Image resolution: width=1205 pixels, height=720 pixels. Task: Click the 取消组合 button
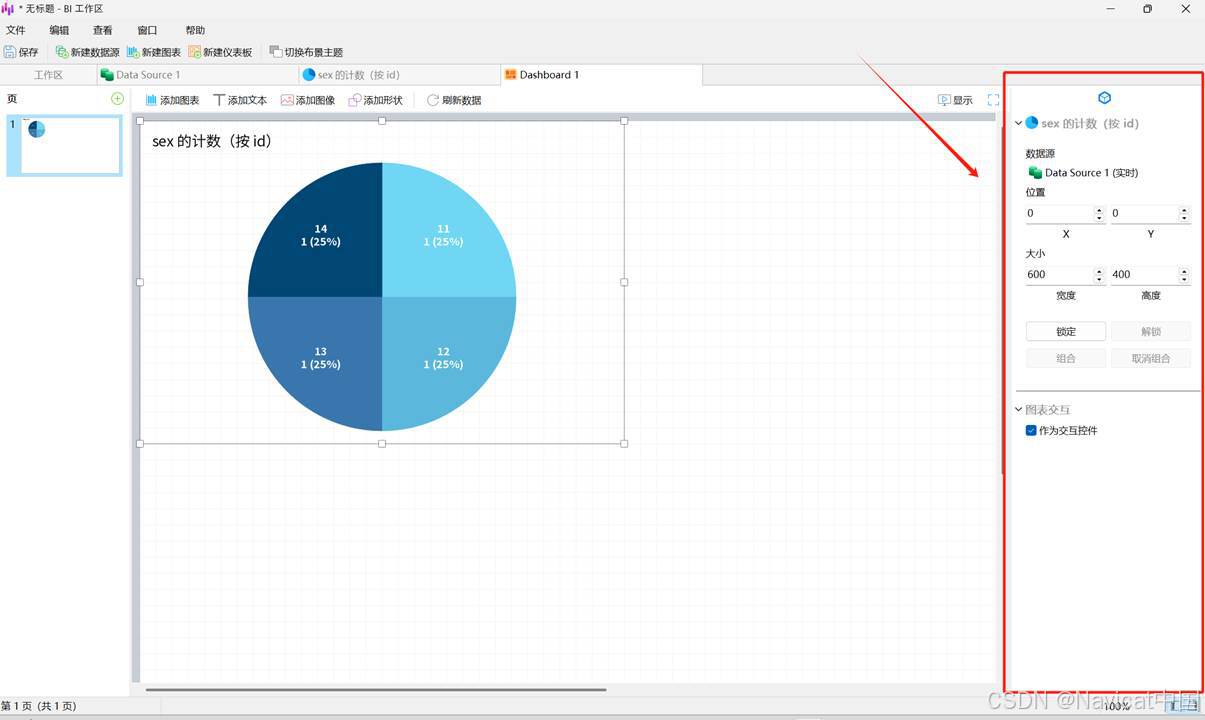[1151, 358]
